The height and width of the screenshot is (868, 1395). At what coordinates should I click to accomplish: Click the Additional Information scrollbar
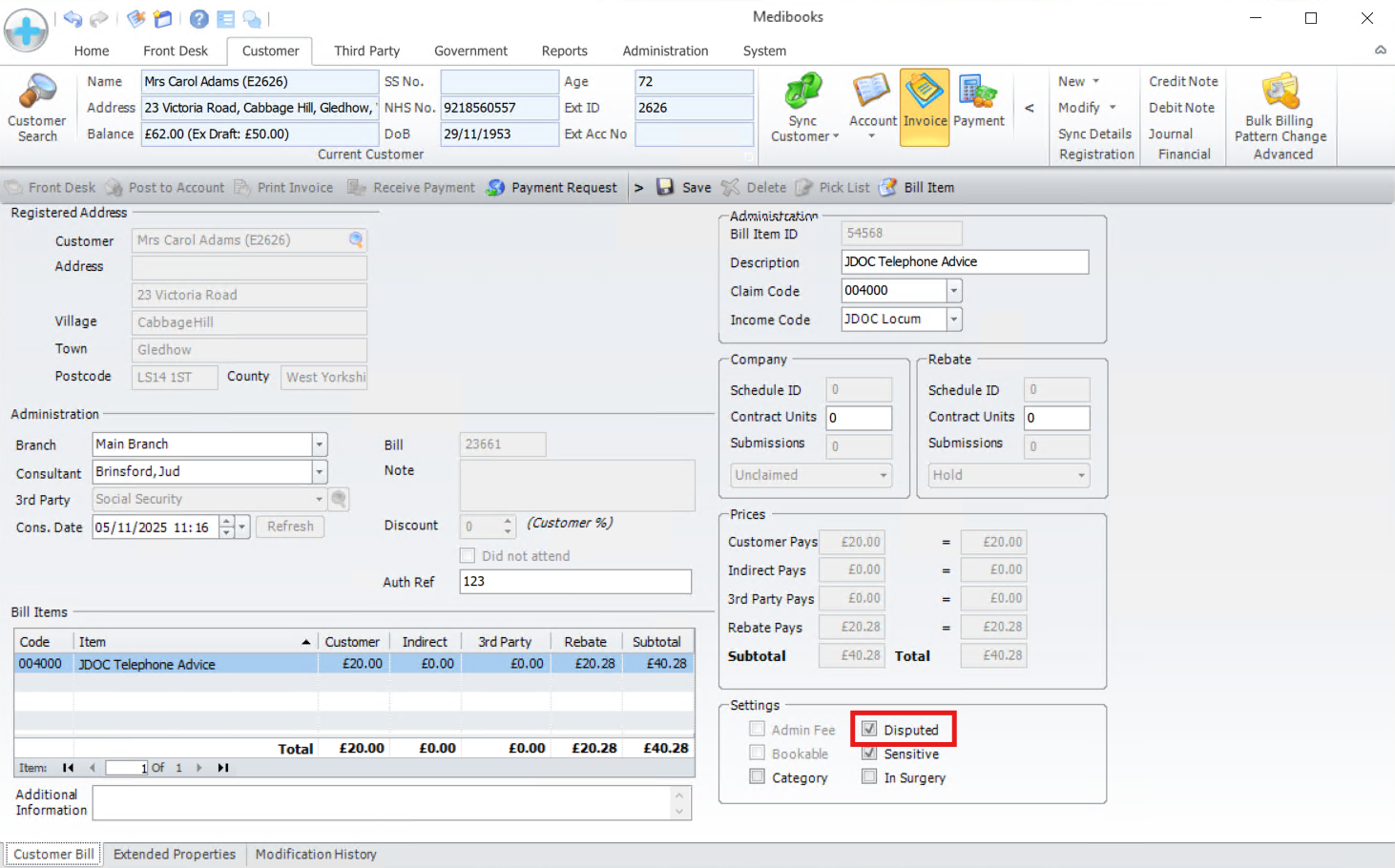(x=679, y=803)
